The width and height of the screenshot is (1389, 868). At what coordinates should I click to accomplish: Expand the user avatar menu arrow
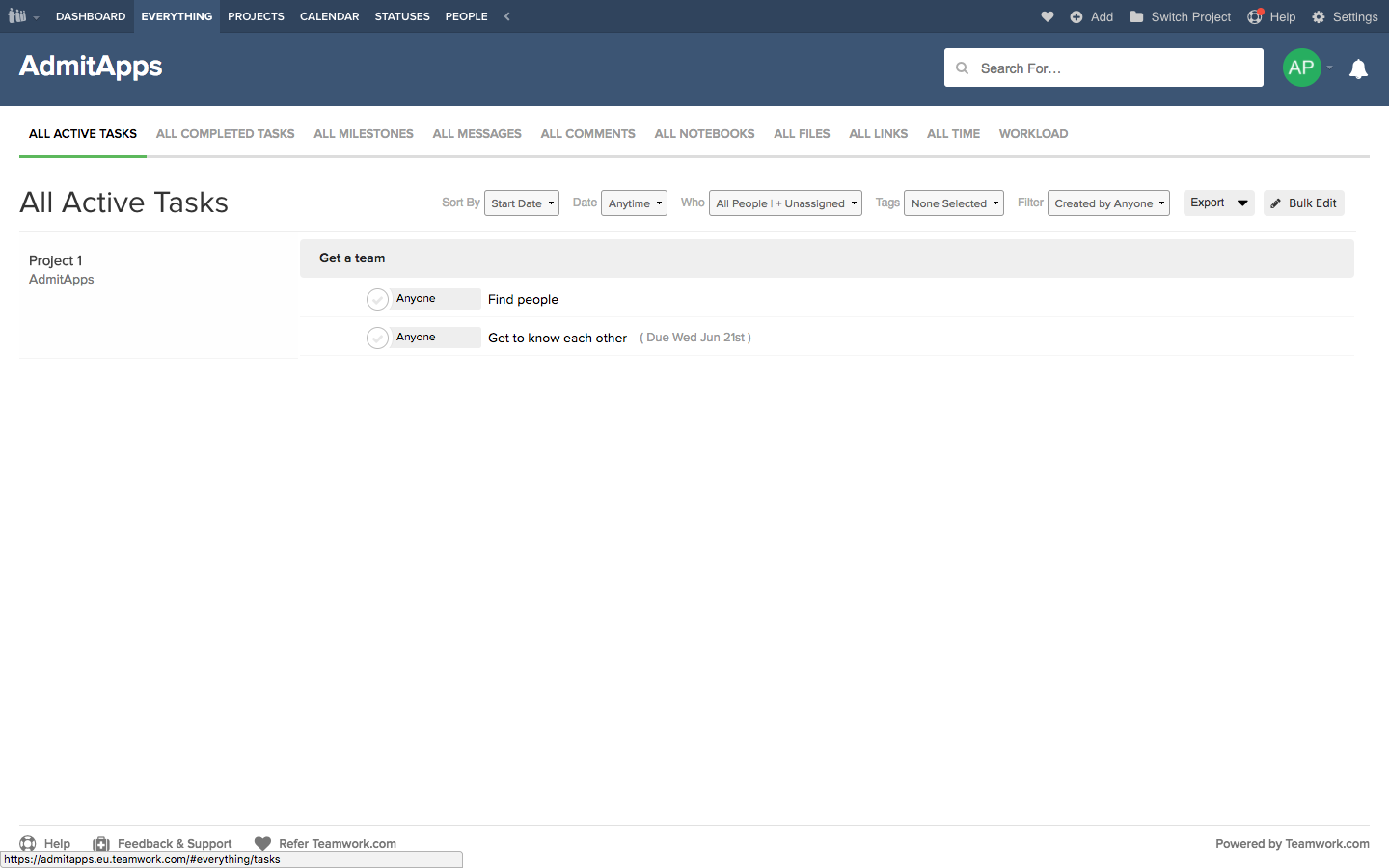pos(1330,68)
